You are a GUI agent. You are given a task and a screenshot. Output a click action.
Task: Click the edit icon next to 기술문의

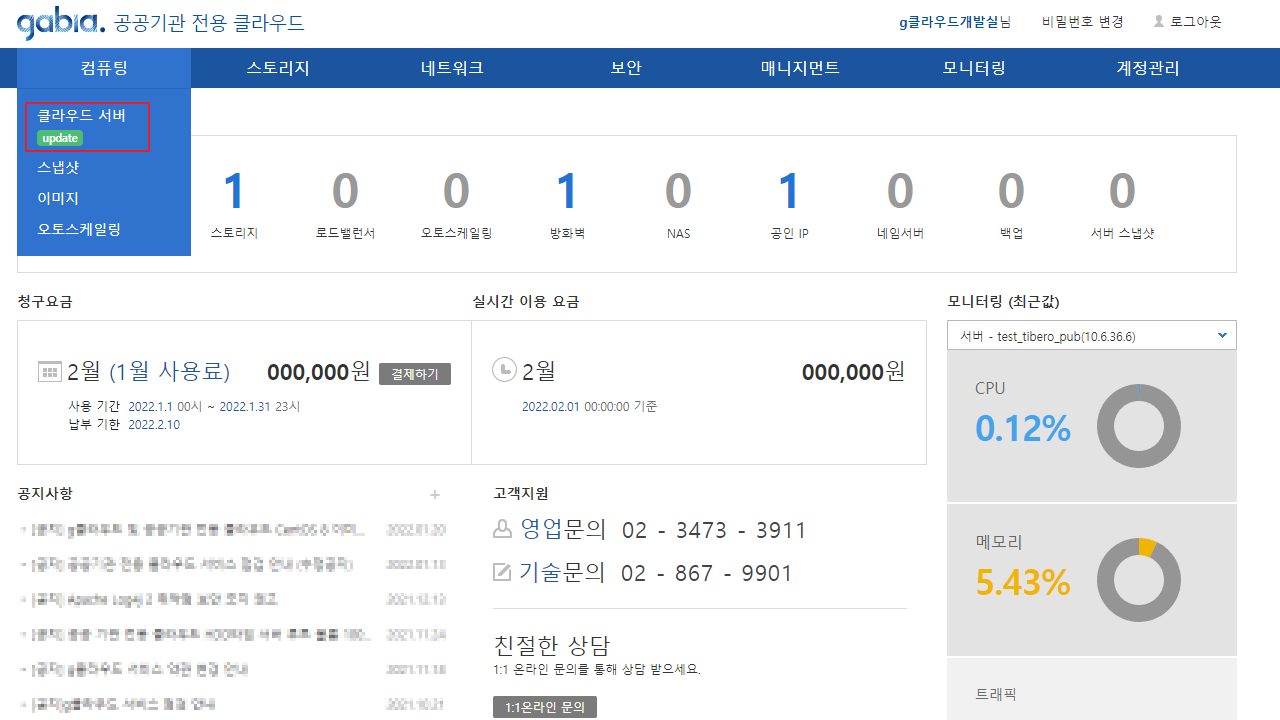click(x=502, y=573)
